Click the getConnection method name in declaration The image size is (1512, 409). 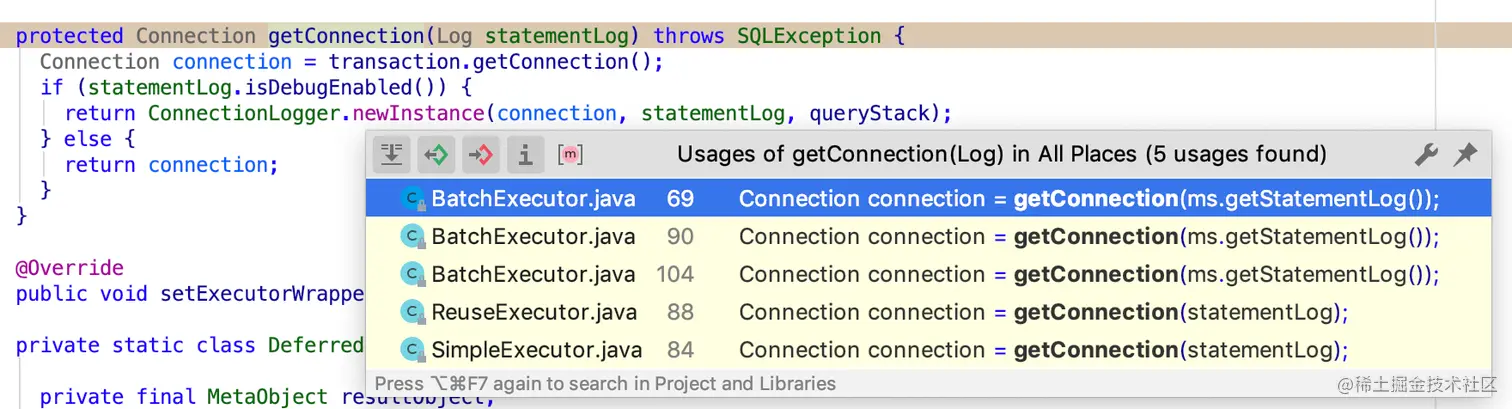(346, 36)
